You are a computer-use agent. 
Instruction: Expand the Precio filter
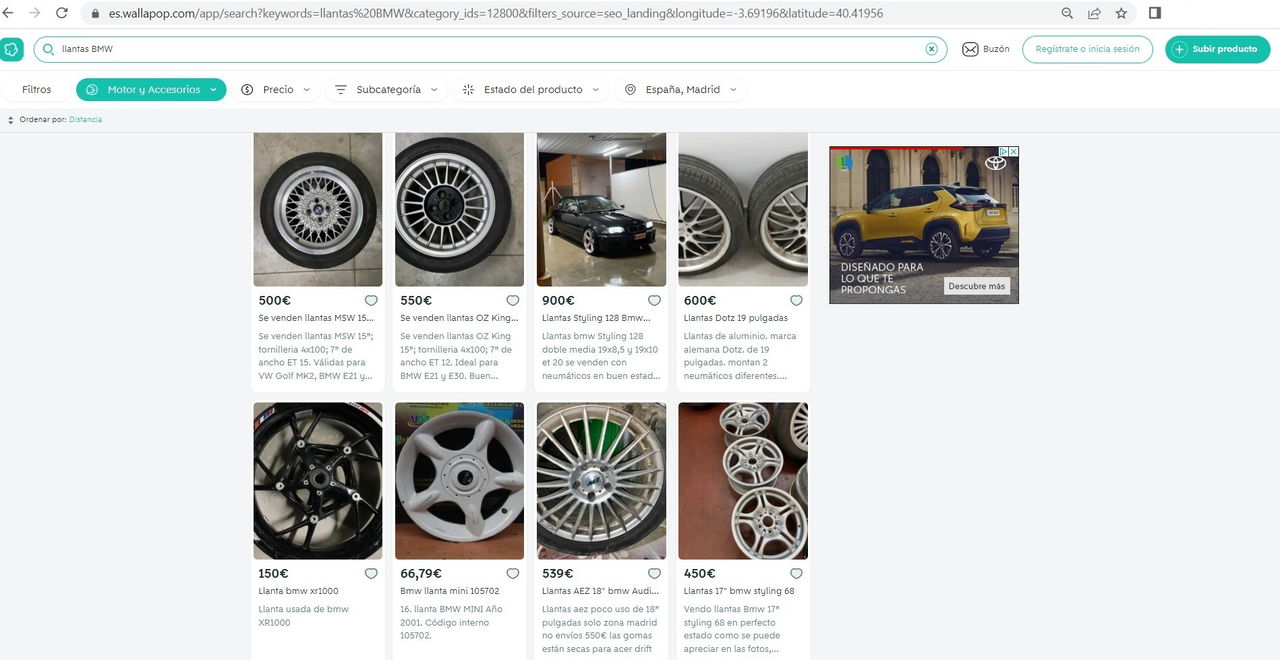[277, 90]
